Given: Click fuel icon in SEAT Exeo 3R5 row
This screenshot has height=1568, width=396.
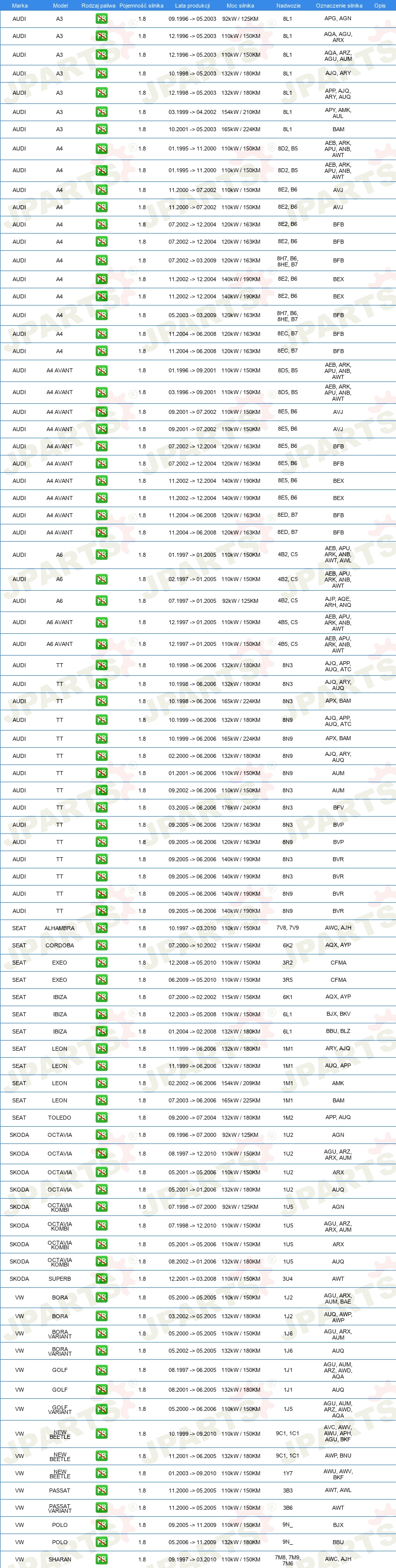Looking at the screenshot, I should point(102,980).
